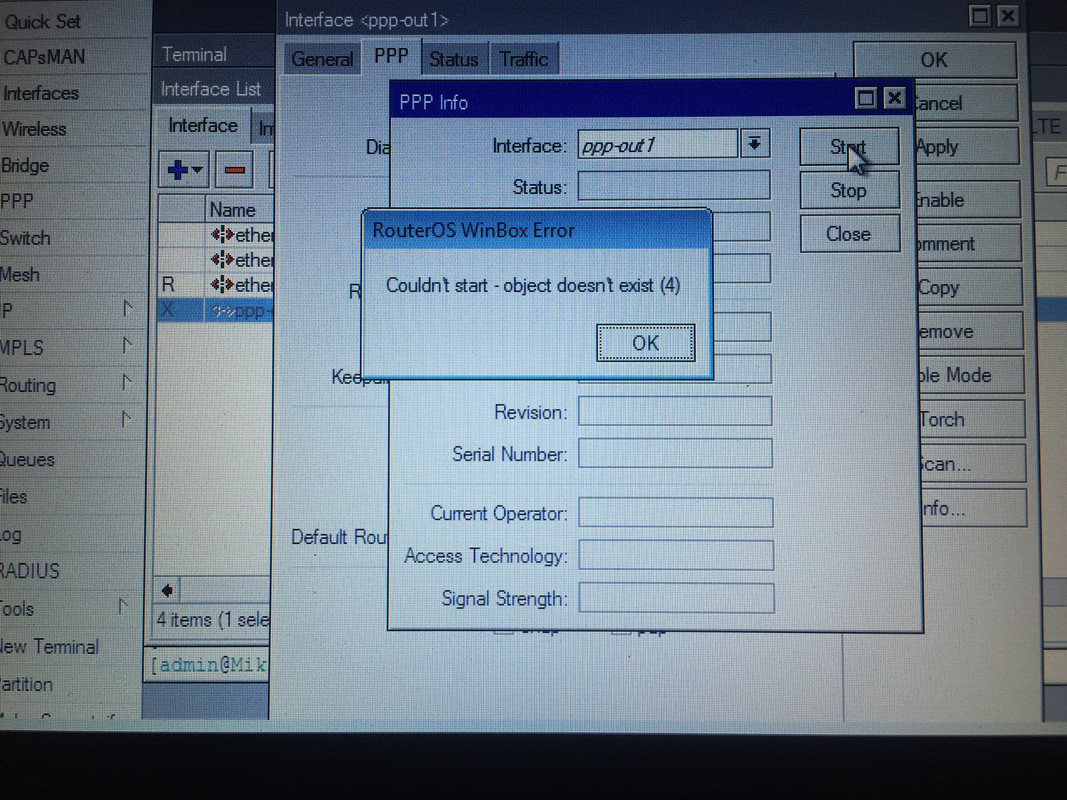This screenshot has width=1067, height=800.
Task: Open Queues in sidebar
Action: (27, 460)
